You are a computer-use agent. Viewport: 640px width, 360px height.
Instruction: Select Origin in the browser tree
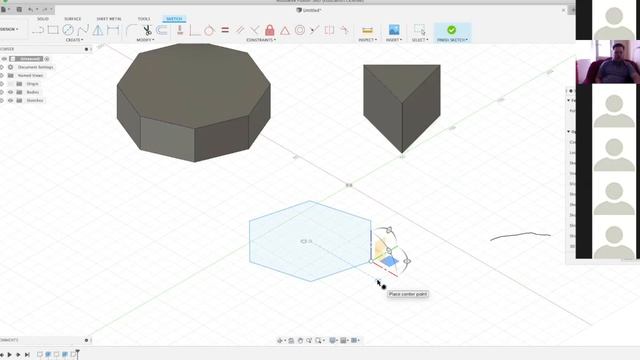pyautogui.click(x=32, y=84)
